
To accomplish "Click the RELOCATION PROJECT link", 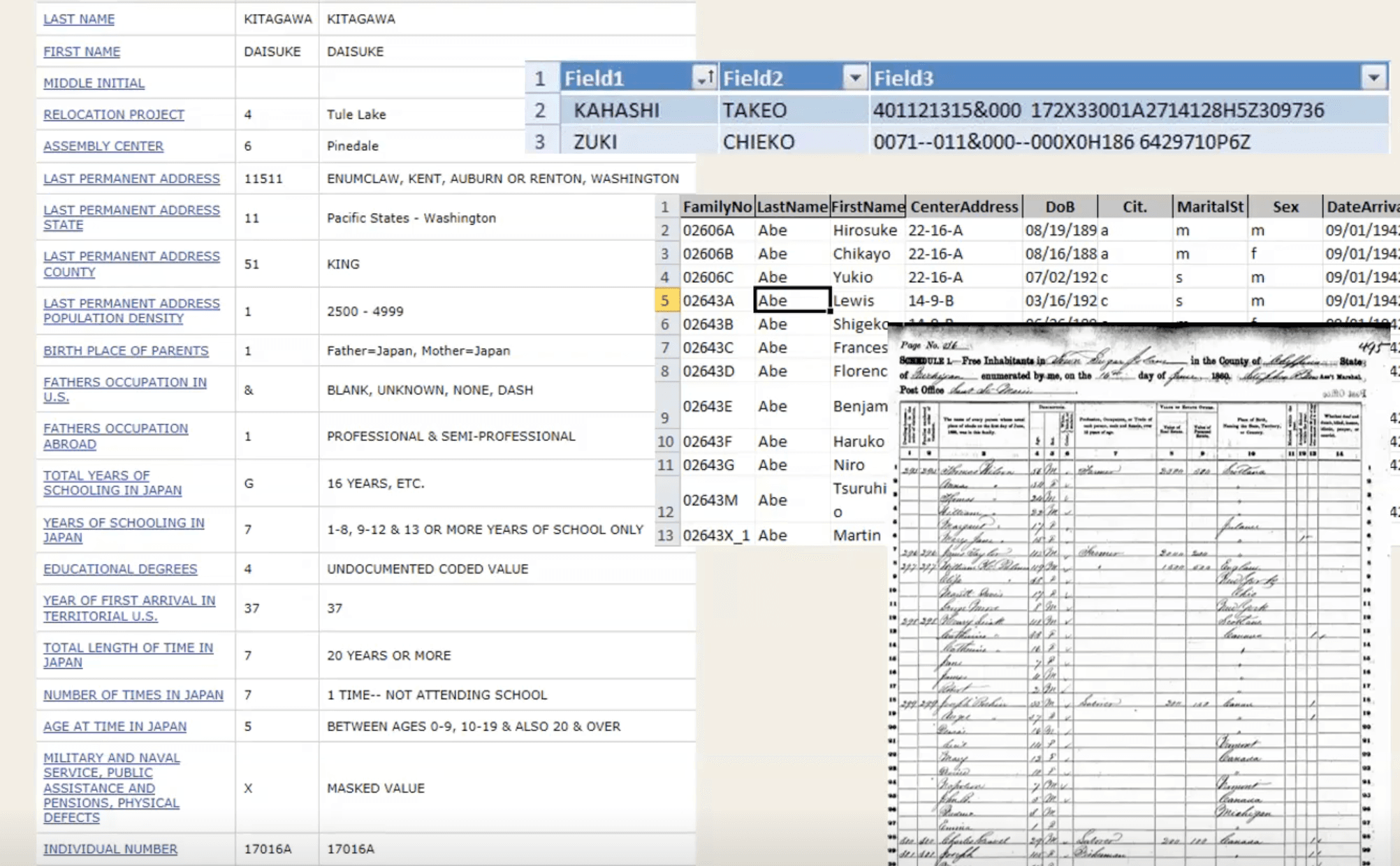I will (x=114, y=114).
